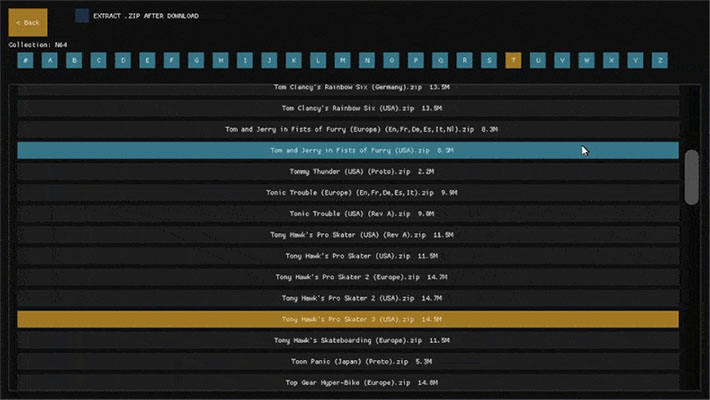Jump to letter E games

coord(147,60)
